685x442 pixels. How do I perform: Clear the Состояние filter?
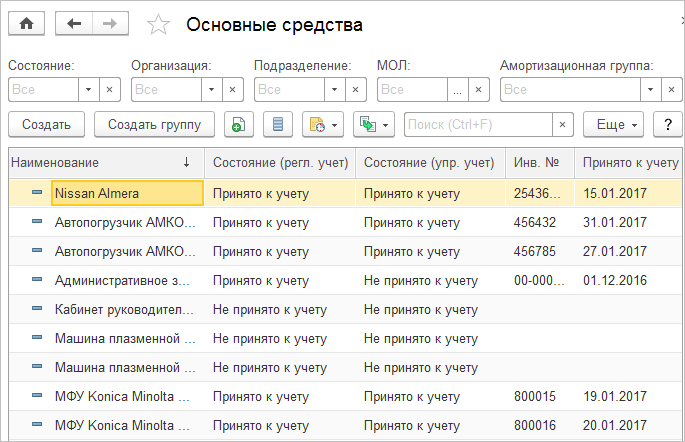pyautogui.click(x=110, y=89)
